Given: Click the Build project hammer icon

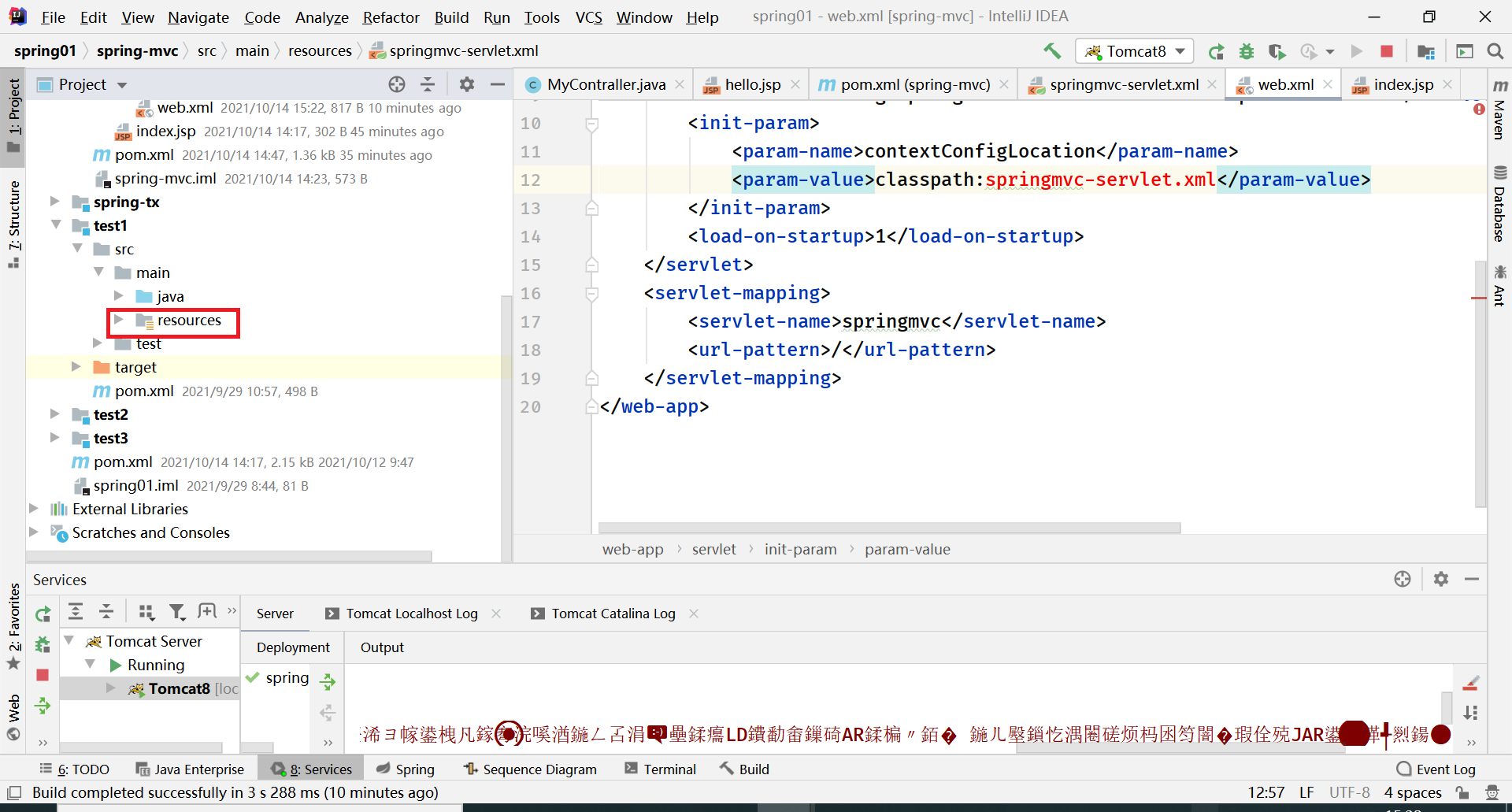Looking at the screenshot, I should 1052,51.
